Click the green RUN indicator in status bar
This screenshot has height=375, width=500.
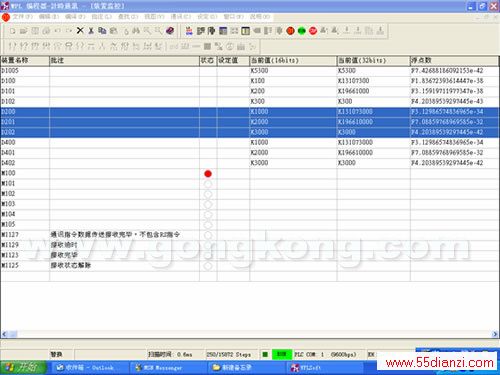click(x=282, y=354)
